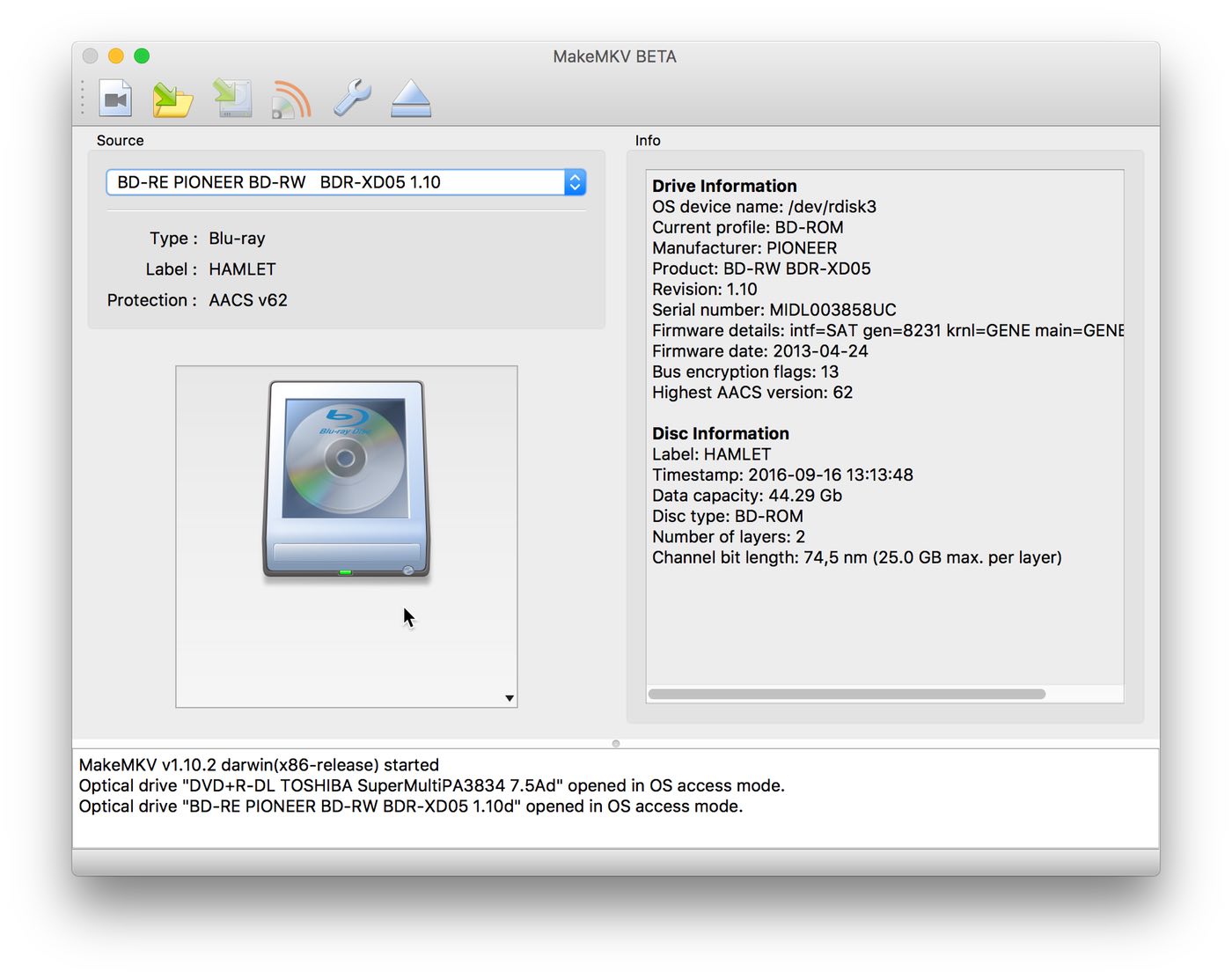The image size is (1232, 979).
Task: Click 'Firmware date: 2013-04-24' line
Action: pos(759,351)
